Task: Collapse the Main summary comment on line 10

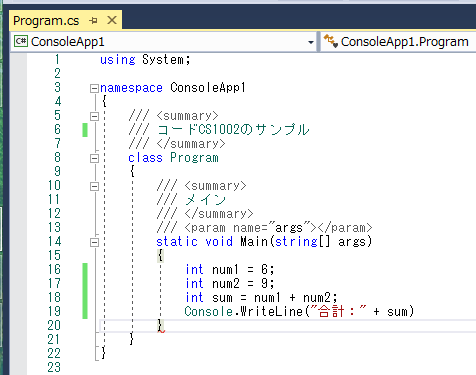Action: tap(94, 186)
